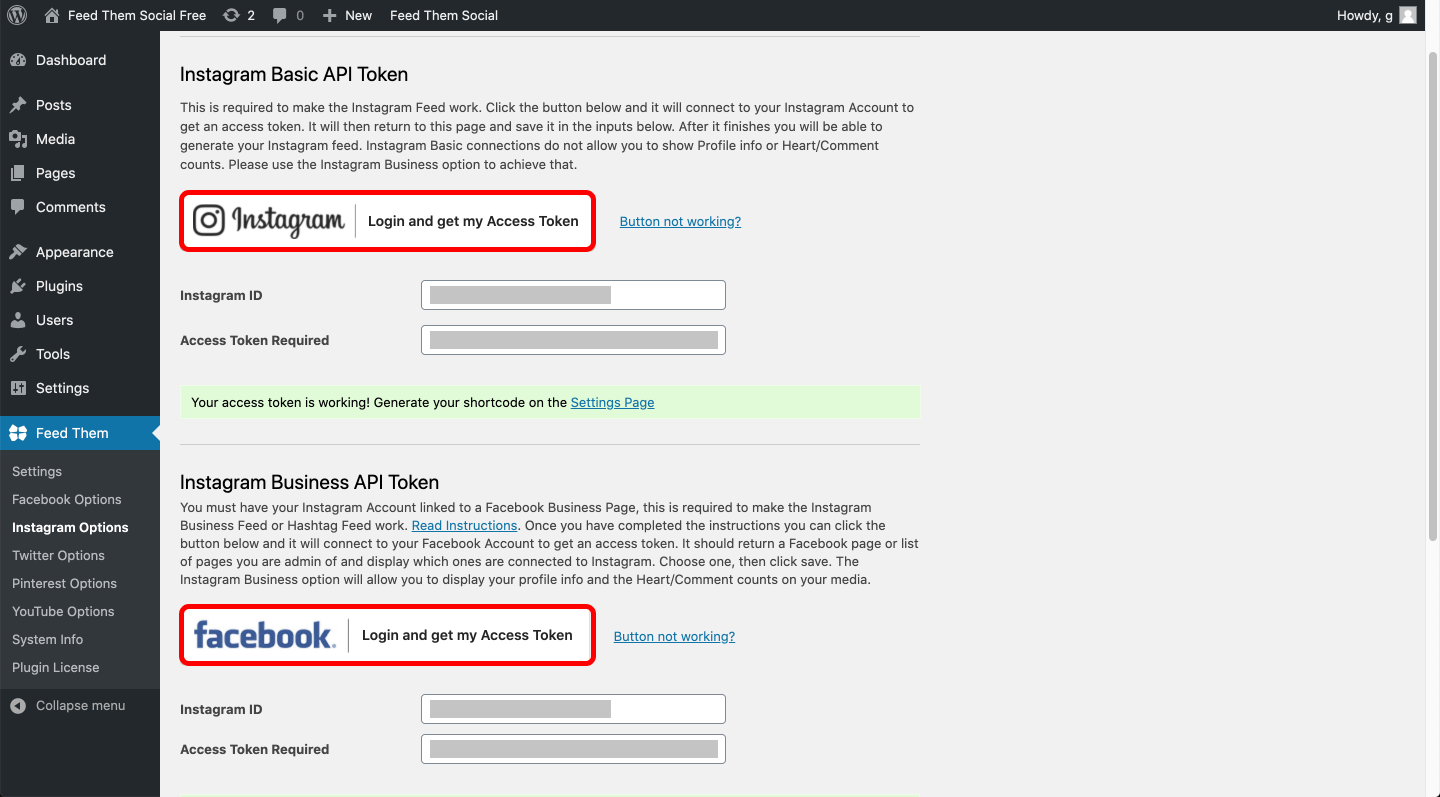Viewport: 1440px width, 797px height.
Task: Click the Comments bubble icon in sidebar
Action: click(18, 207)
